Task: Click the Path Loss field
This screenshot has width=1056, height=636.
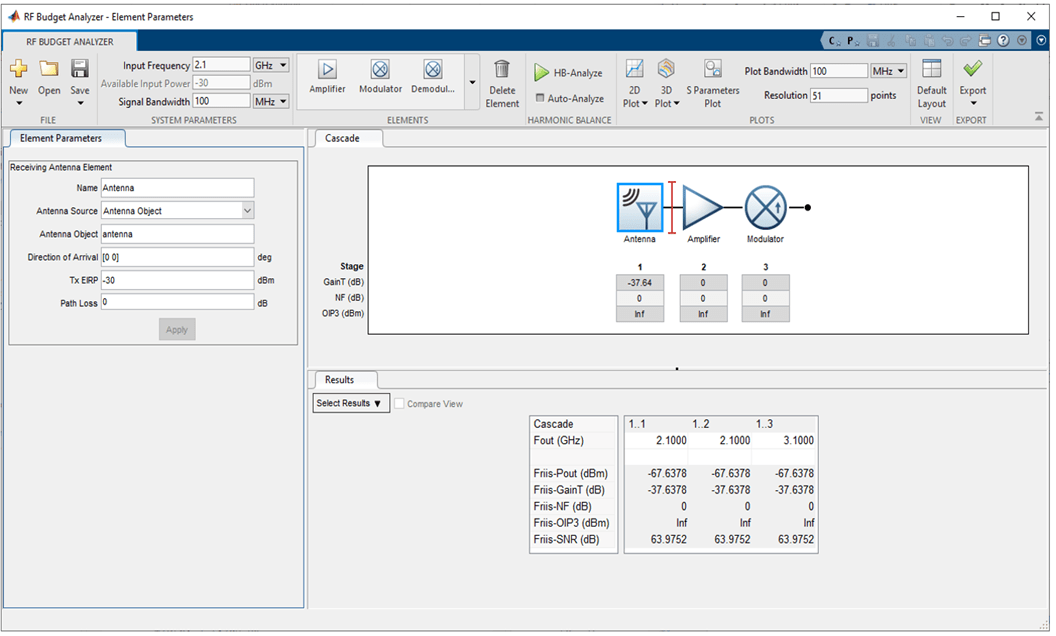Action: coord(178,303)
